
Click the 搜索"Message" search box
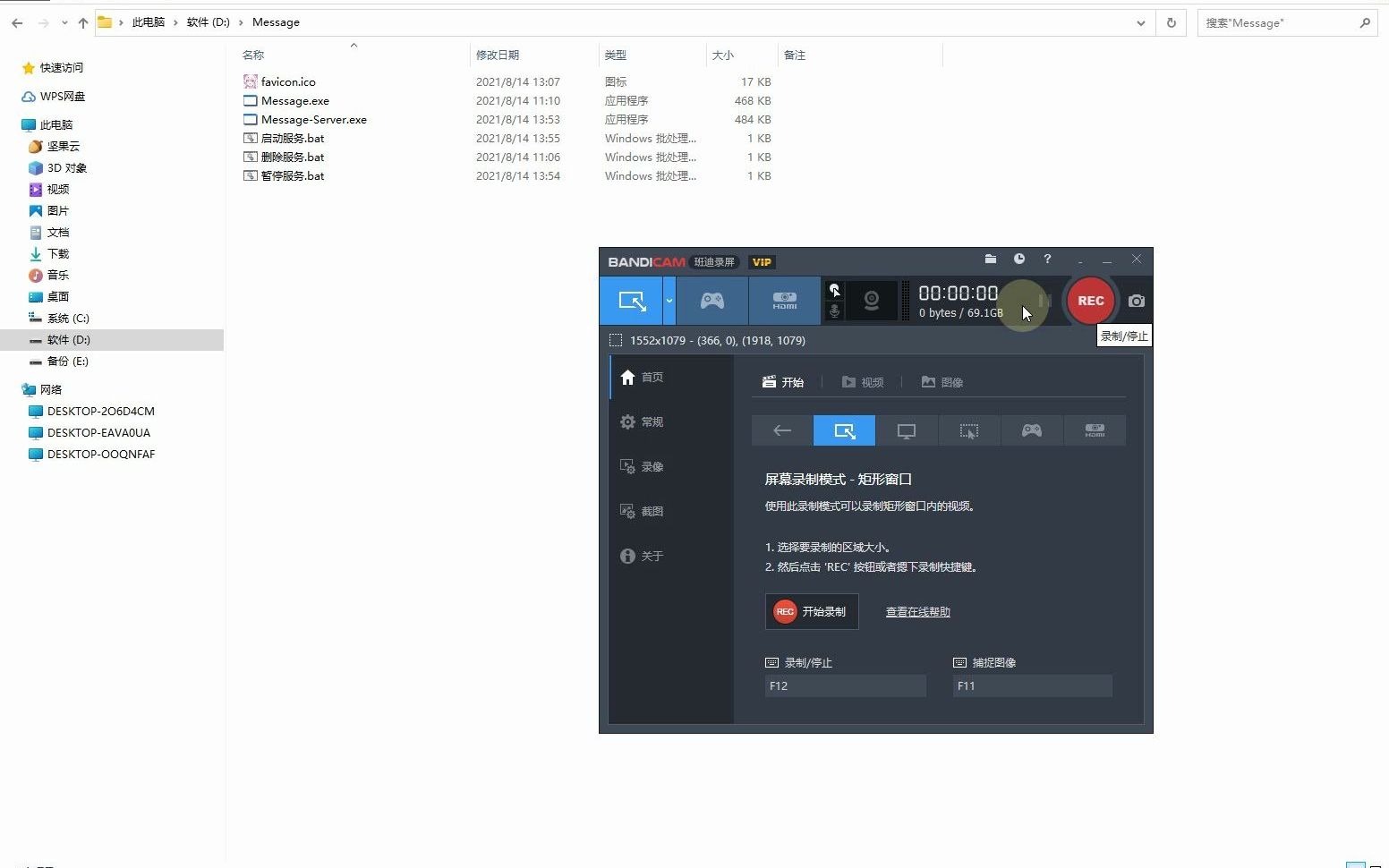click(x=1286, y=22)
